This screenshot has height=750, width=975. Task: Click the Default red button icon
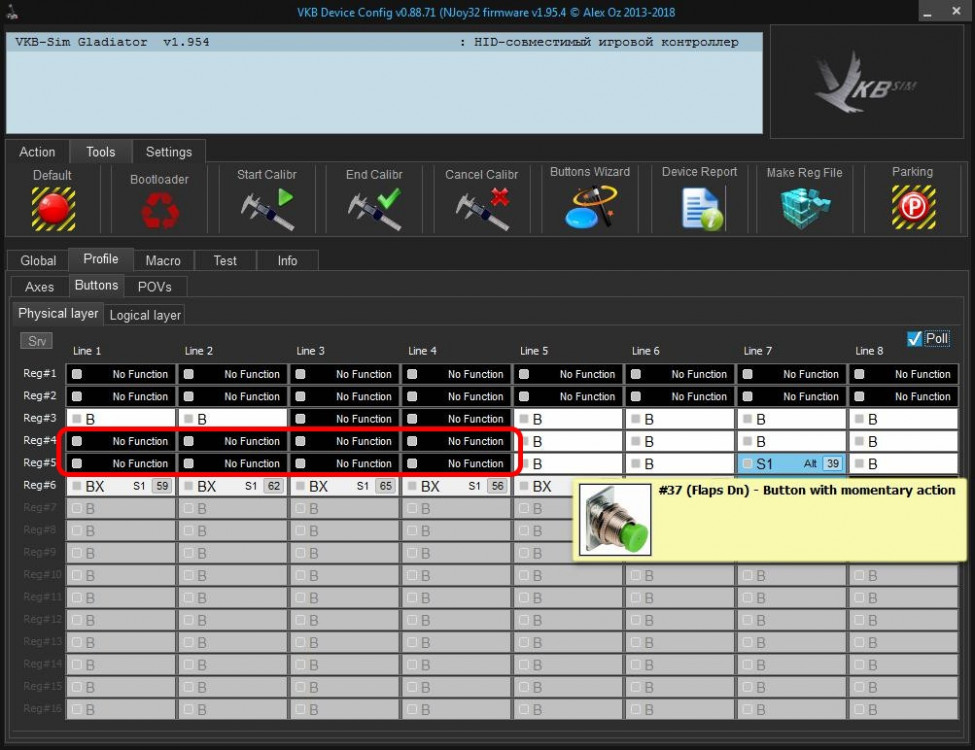(x=53, y=209)
